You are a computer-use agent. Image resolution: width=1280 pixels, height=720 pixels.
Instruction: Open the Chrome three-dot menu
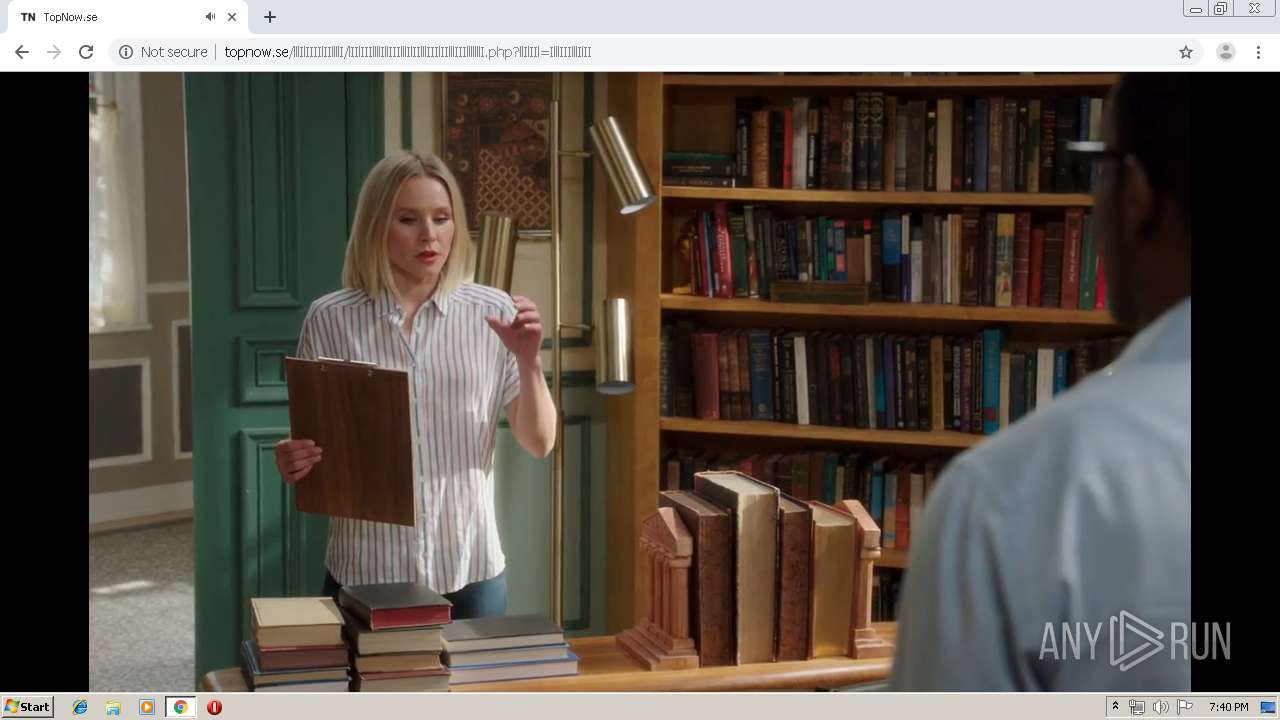point(1258,52)
